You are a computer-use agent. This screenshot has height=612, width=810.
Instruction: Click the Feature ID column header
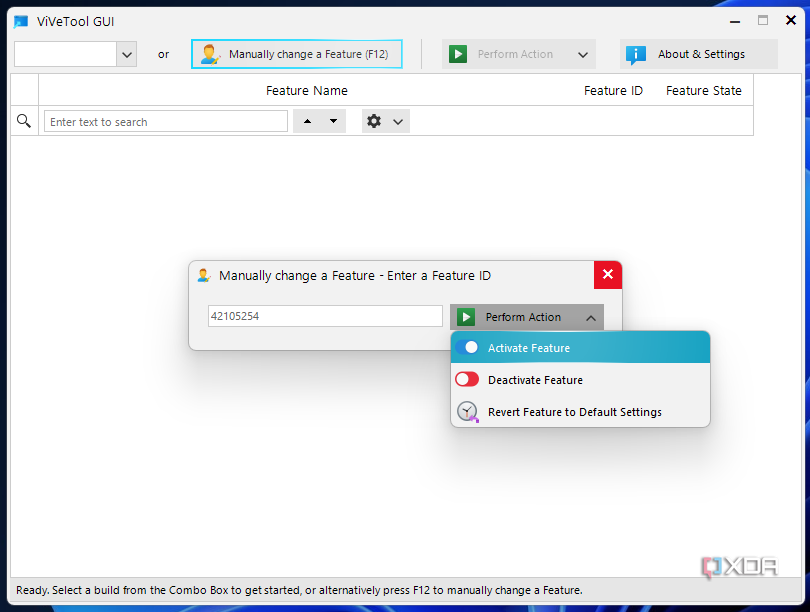click(x=613, y=90)
